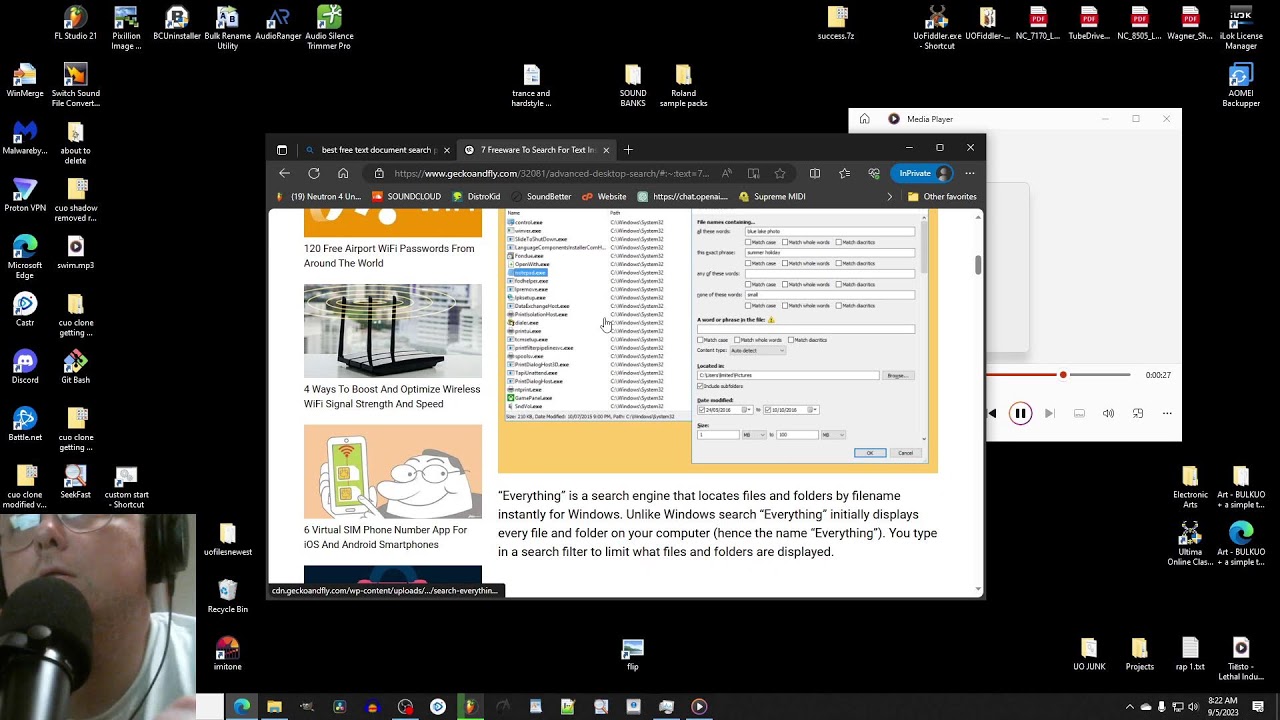Open the Website bookmark
Viewport: 1280px width, 720px height.
point(604,197)
